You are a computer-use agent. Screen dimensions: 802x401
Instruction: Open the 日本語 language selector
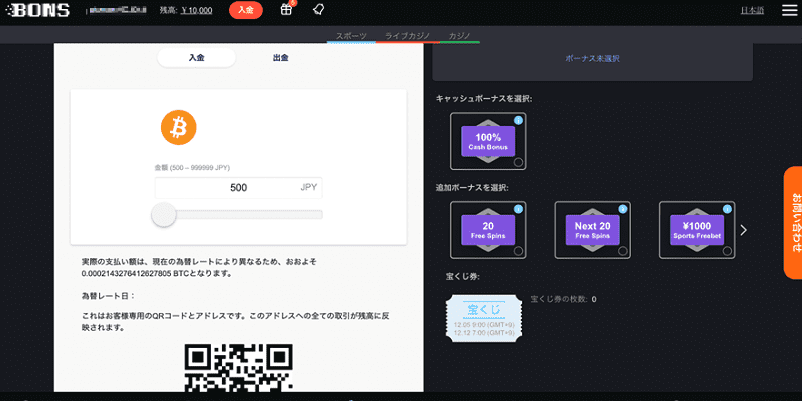752,10
